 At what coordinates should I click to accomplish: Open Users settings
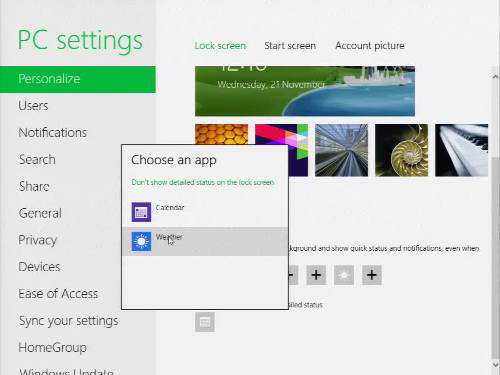(x=33, y=106)
